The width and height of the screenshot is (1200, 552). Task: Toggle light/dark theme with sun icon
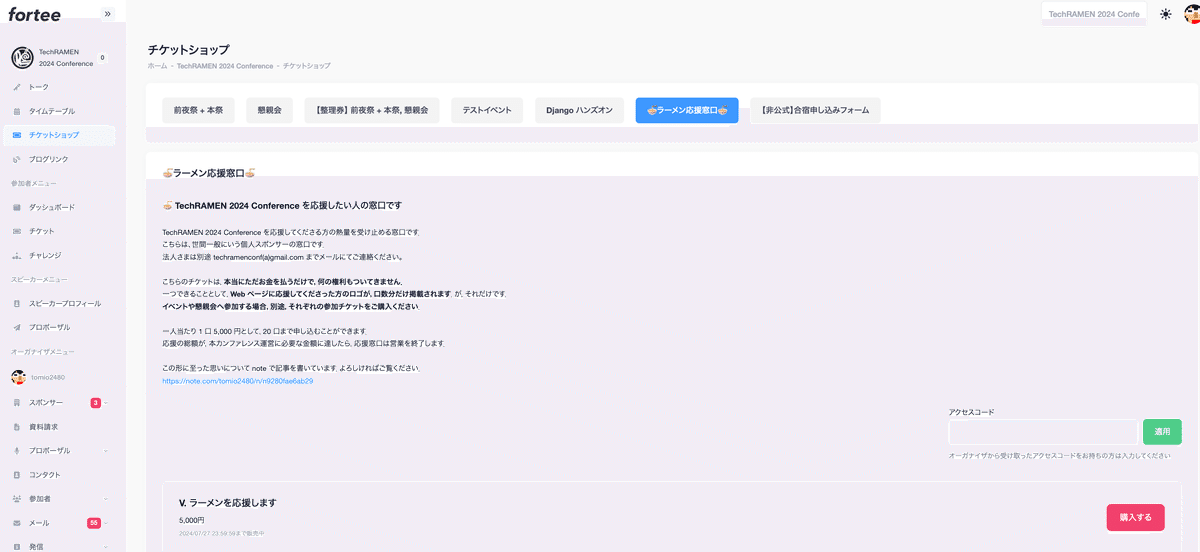[1166, 14]
